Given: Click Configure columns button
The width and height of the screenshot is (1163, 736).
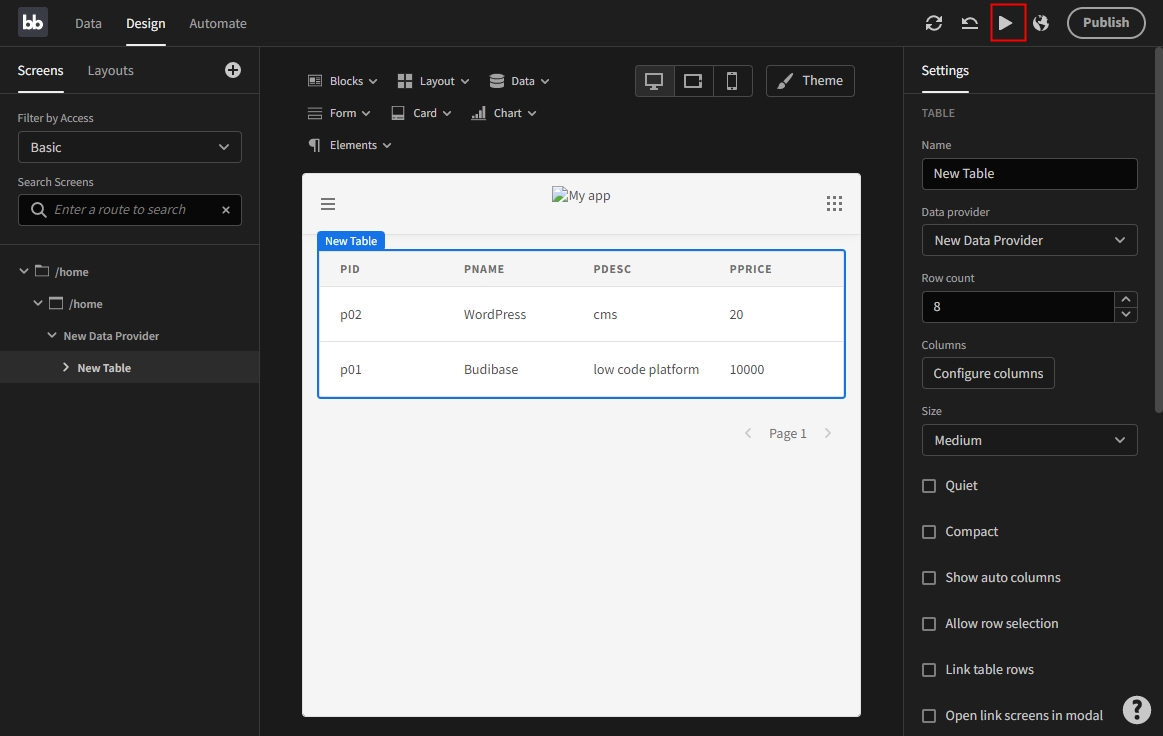Looking at the screenshot, I should coord(987,373).
